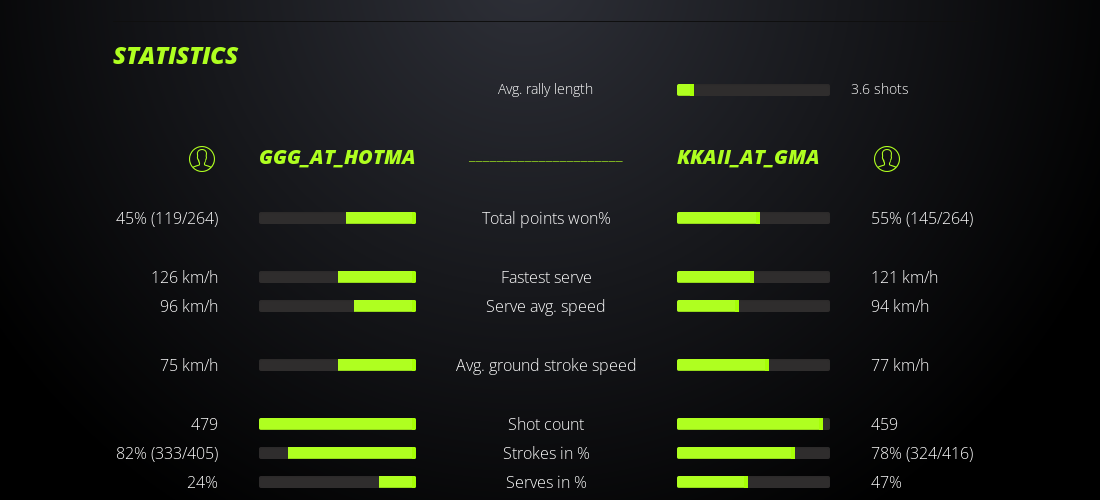Viewport: 1100px width, 500px height.
Task: Click the Total points won% label
Action: point(546,218)
